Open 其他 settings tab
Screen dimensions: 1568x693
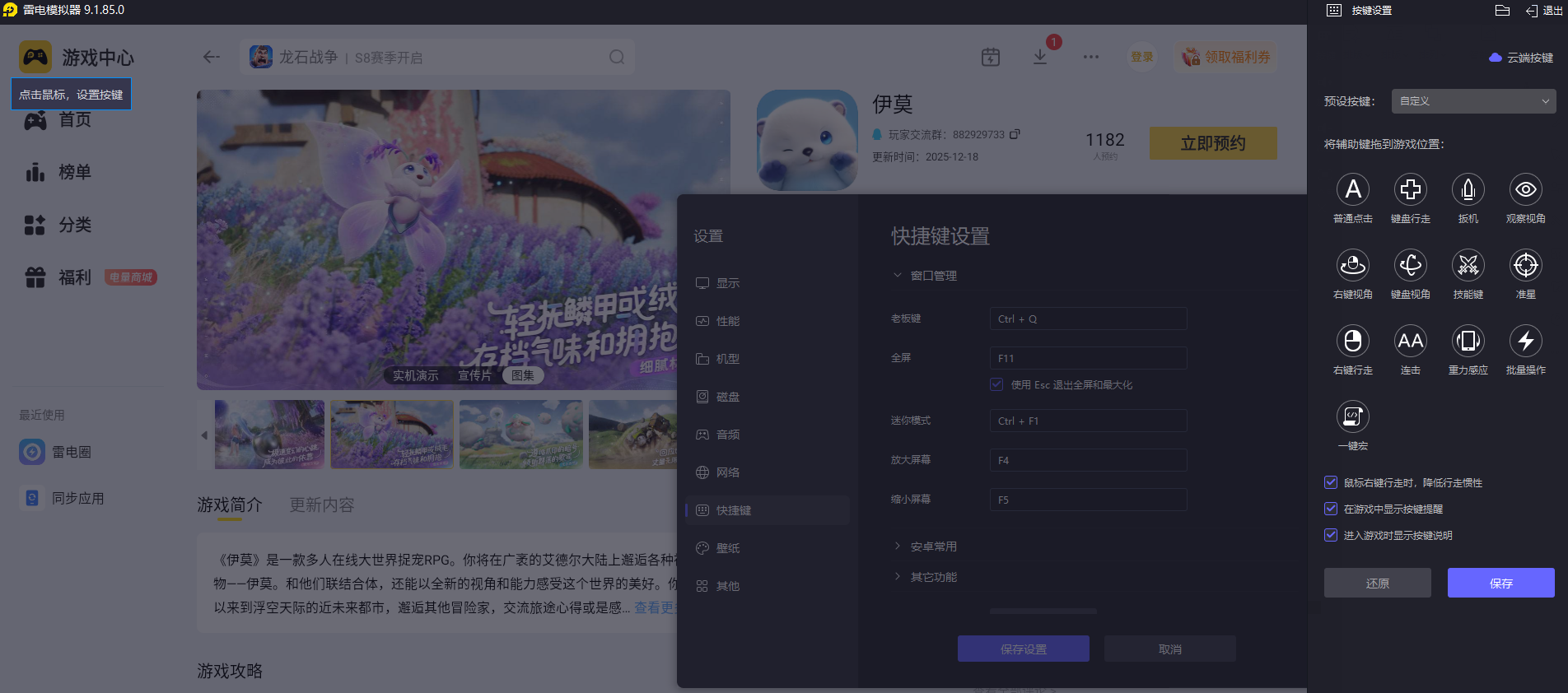[768, 586]
